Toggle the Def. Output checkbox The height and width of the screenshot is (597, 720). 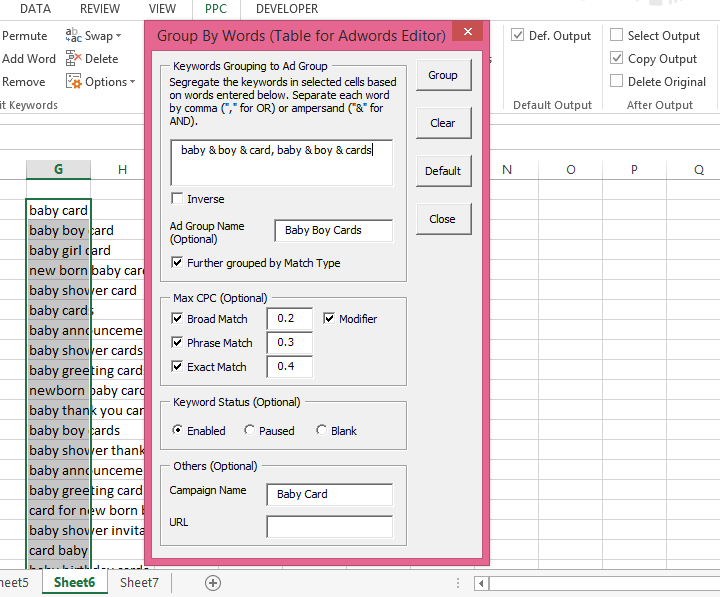[x=518, y=35]
